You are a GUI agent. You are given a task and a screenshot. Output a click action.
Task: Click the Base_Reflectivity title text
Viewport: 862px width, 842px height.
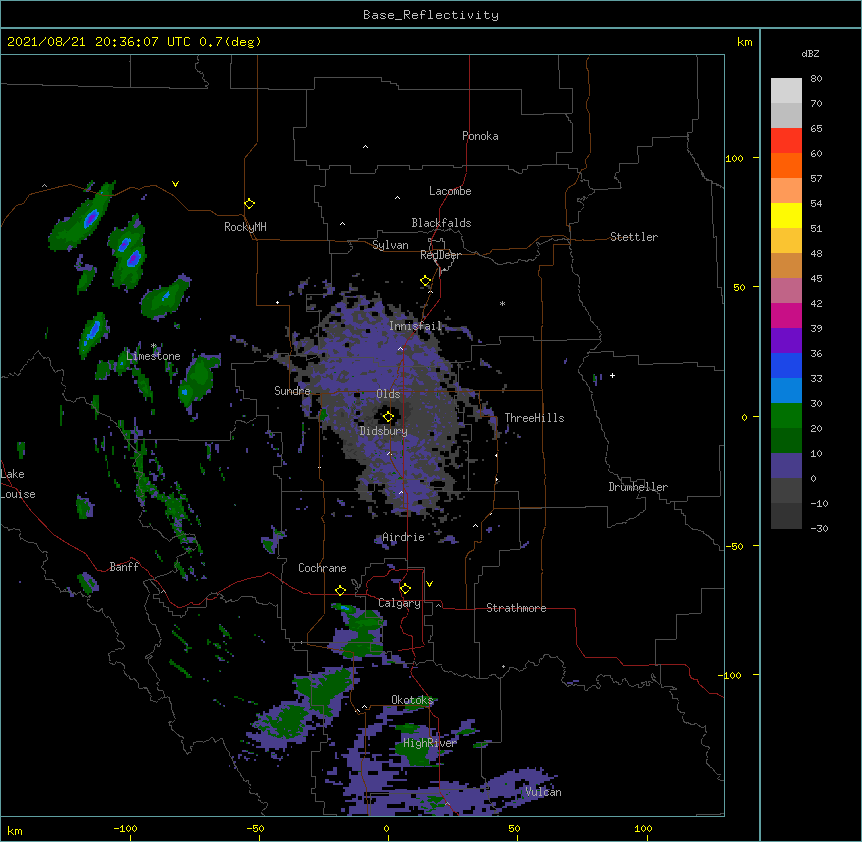click(x=431, y=15)
